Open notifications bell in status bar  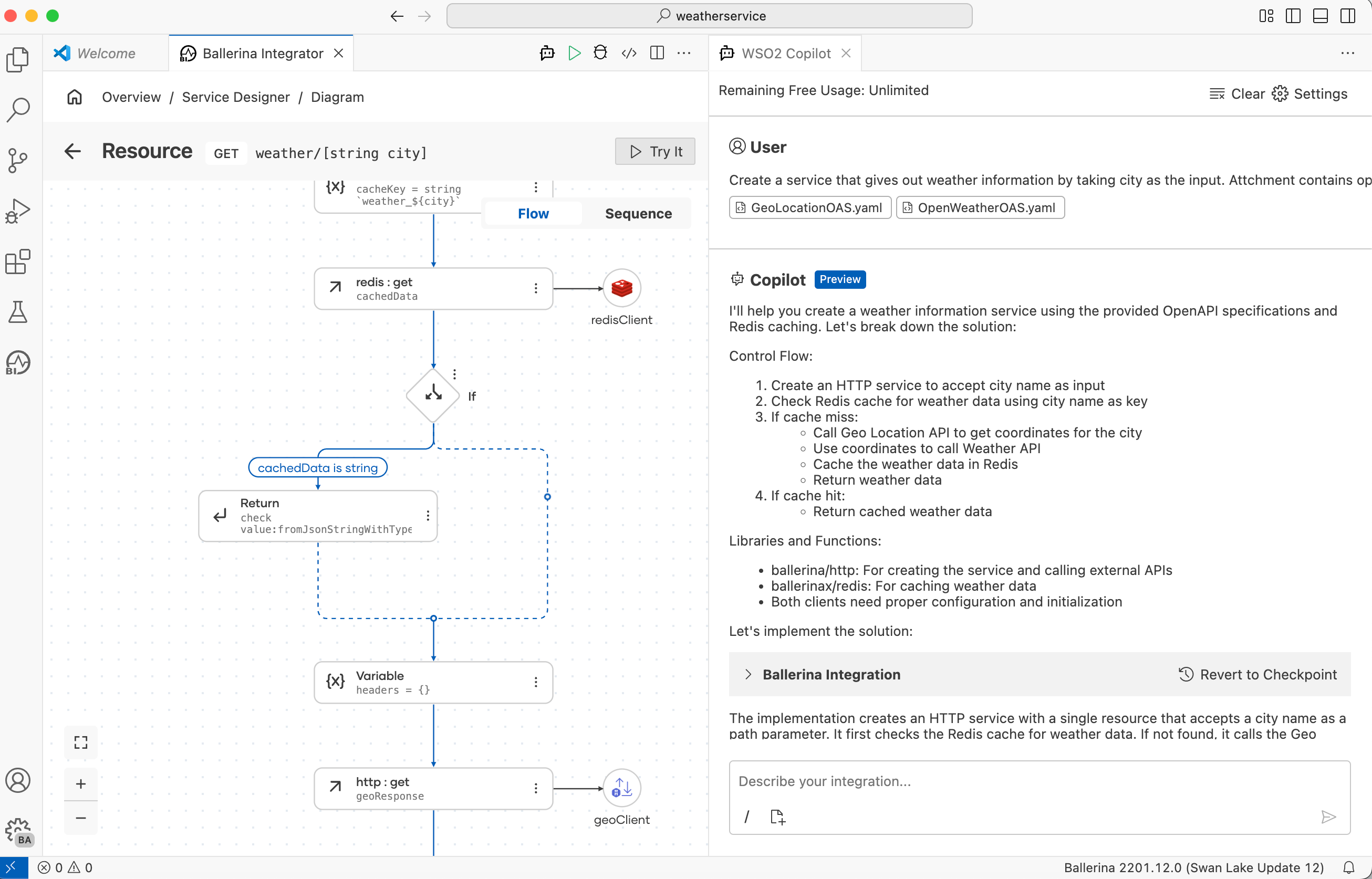pyautogui.click(x=1348, y=867)
